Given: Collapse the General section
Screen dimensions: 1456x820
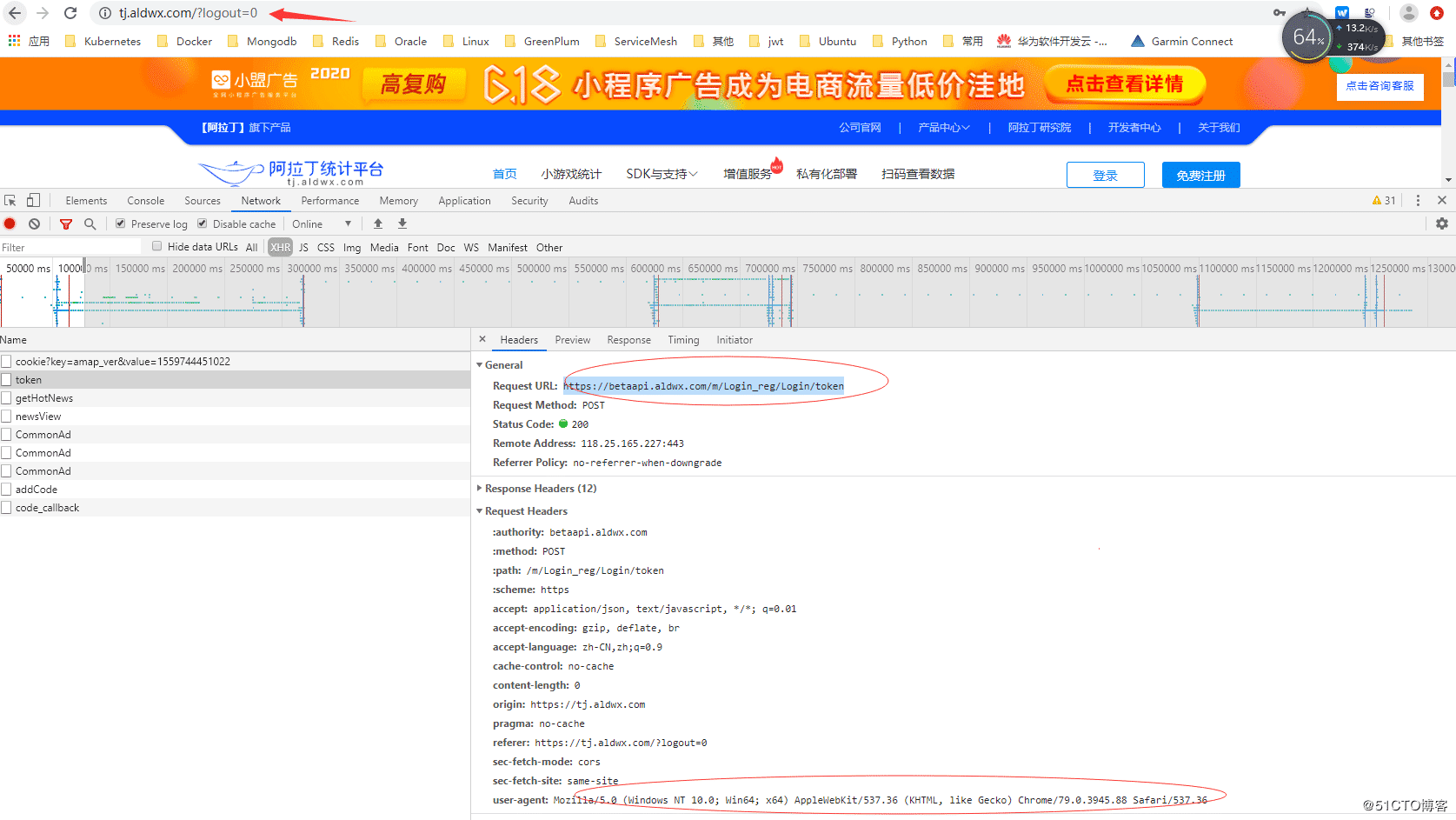Looking at the screenshot, I should (480, 364).
